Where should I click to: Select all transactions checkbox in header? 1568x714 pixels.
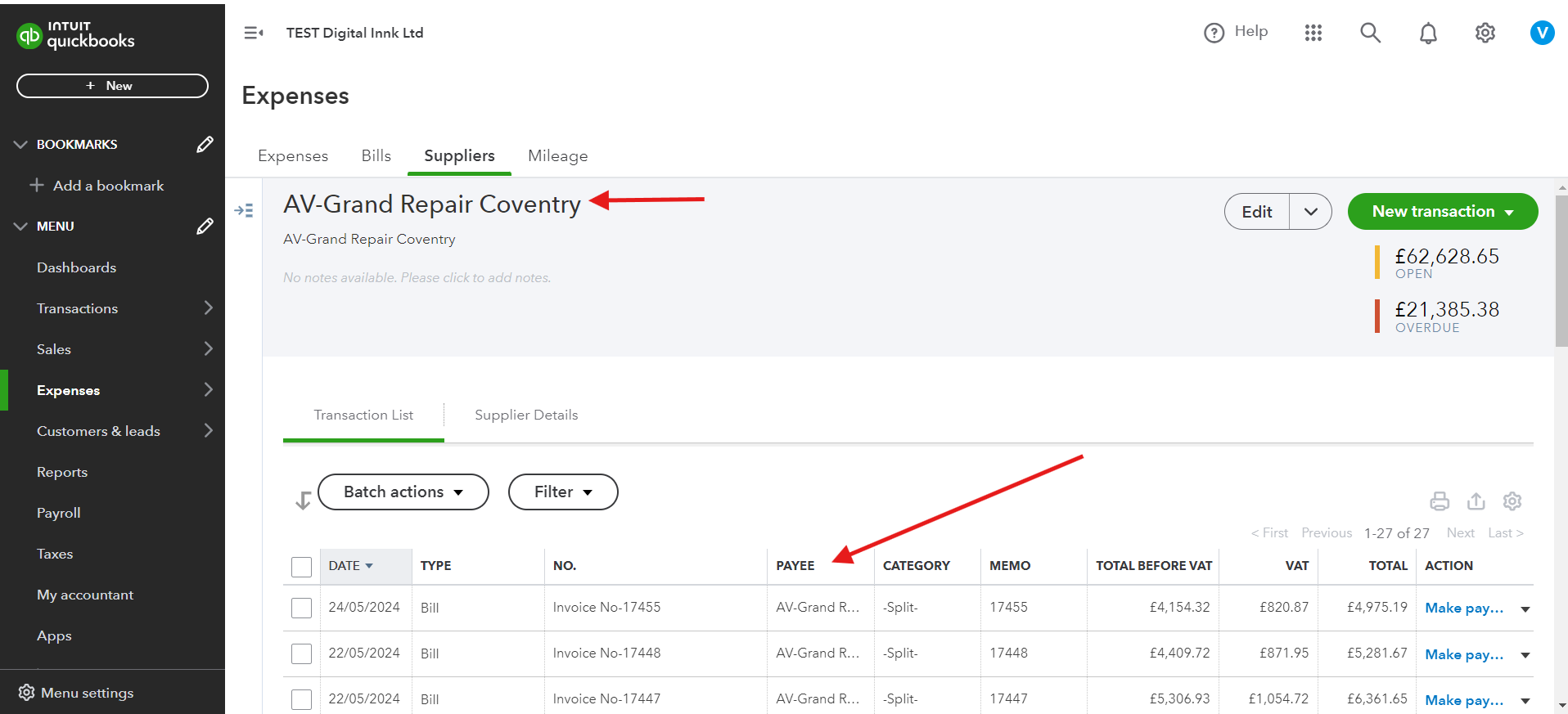pos(302,567)
